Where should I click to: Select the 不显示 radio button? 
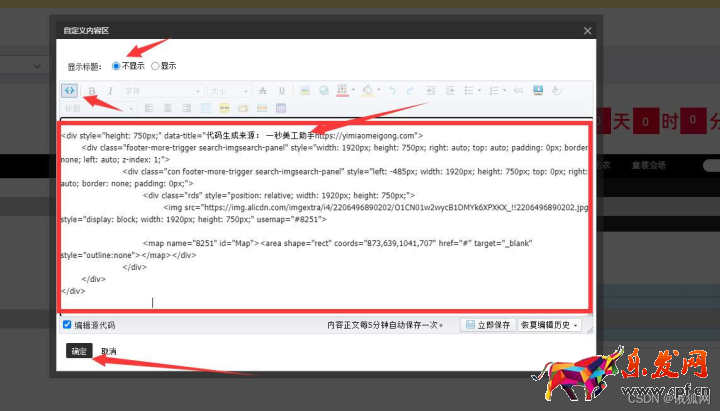point(117,66)
